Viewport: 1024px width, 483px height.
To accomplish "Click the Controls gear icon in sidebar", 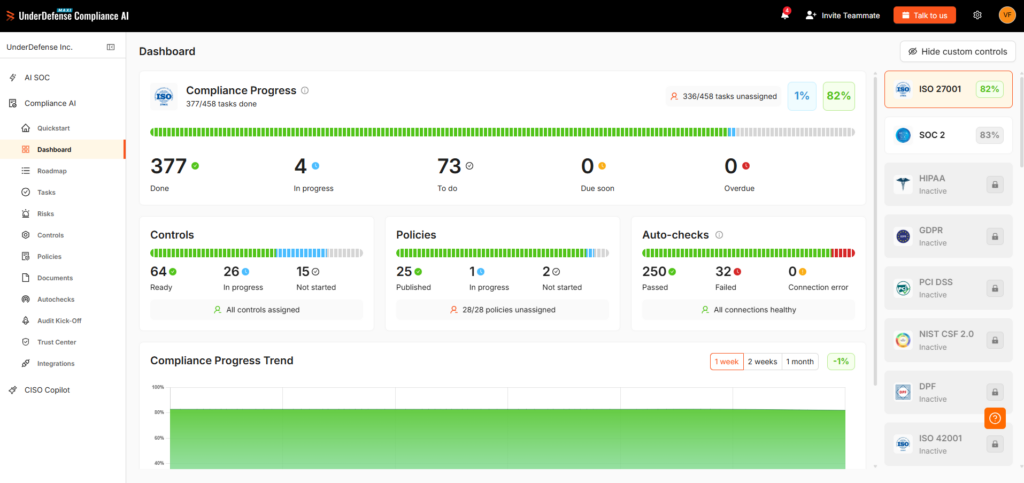I will point(25,235).
